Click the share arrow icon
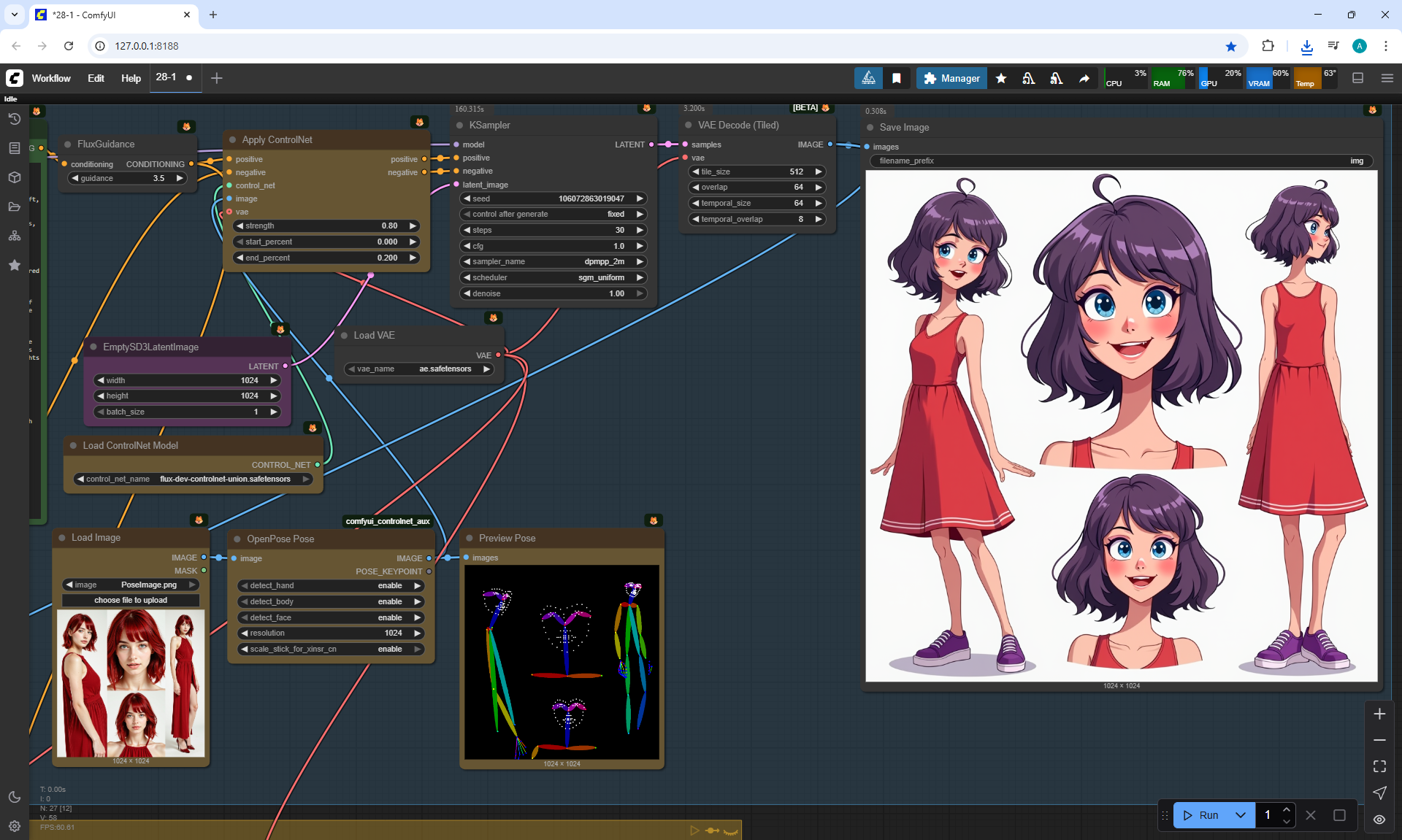Viewport: 1402px width, 840px height. 1084,78
